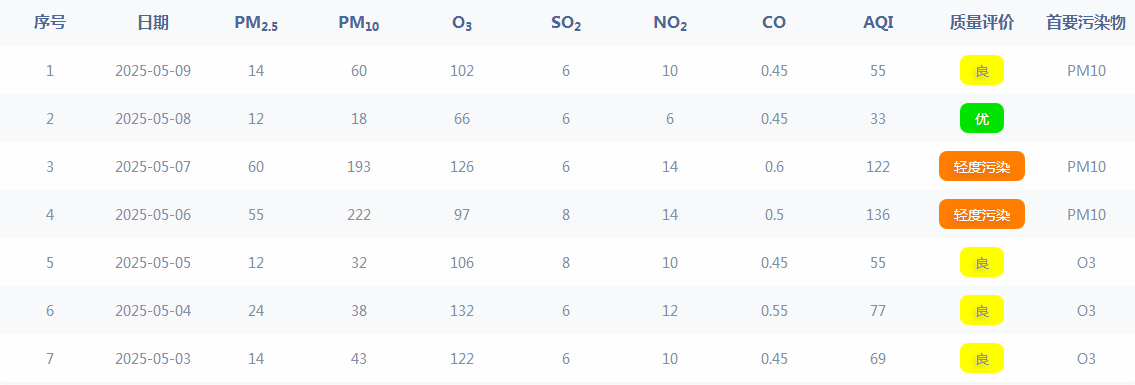1135x385 pixels.
Task: Click CO value 0.6
Action: click(774, 166)
